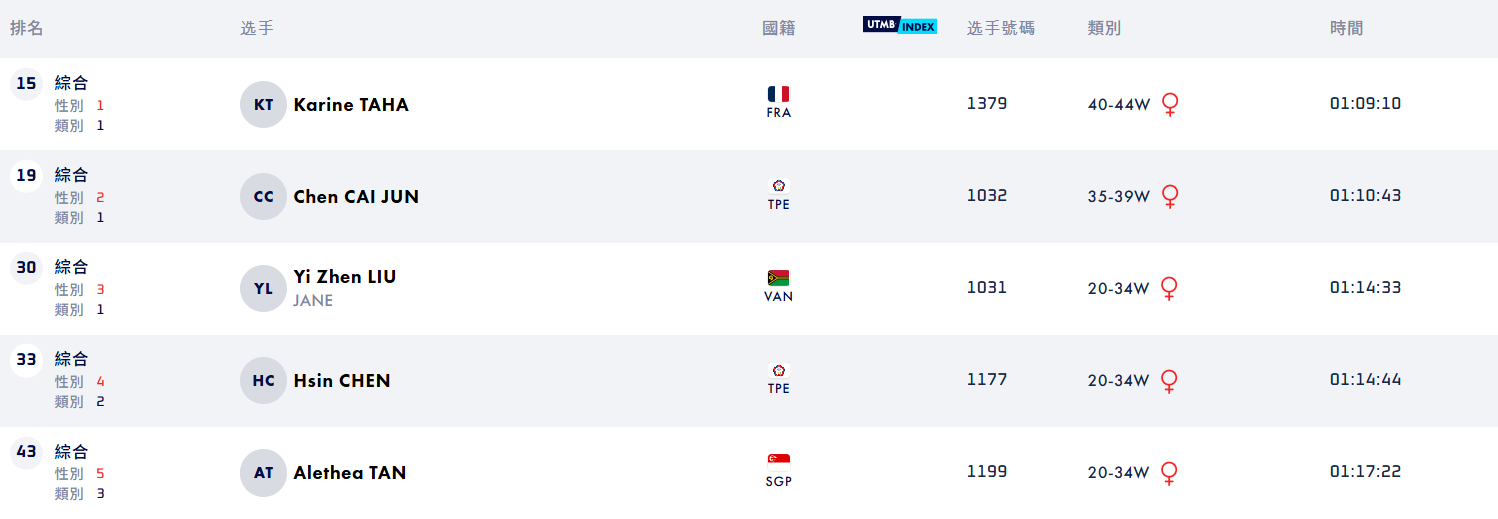Open Chen CAI JUN's result page
1498x519 pixels.
coord(356,197)
